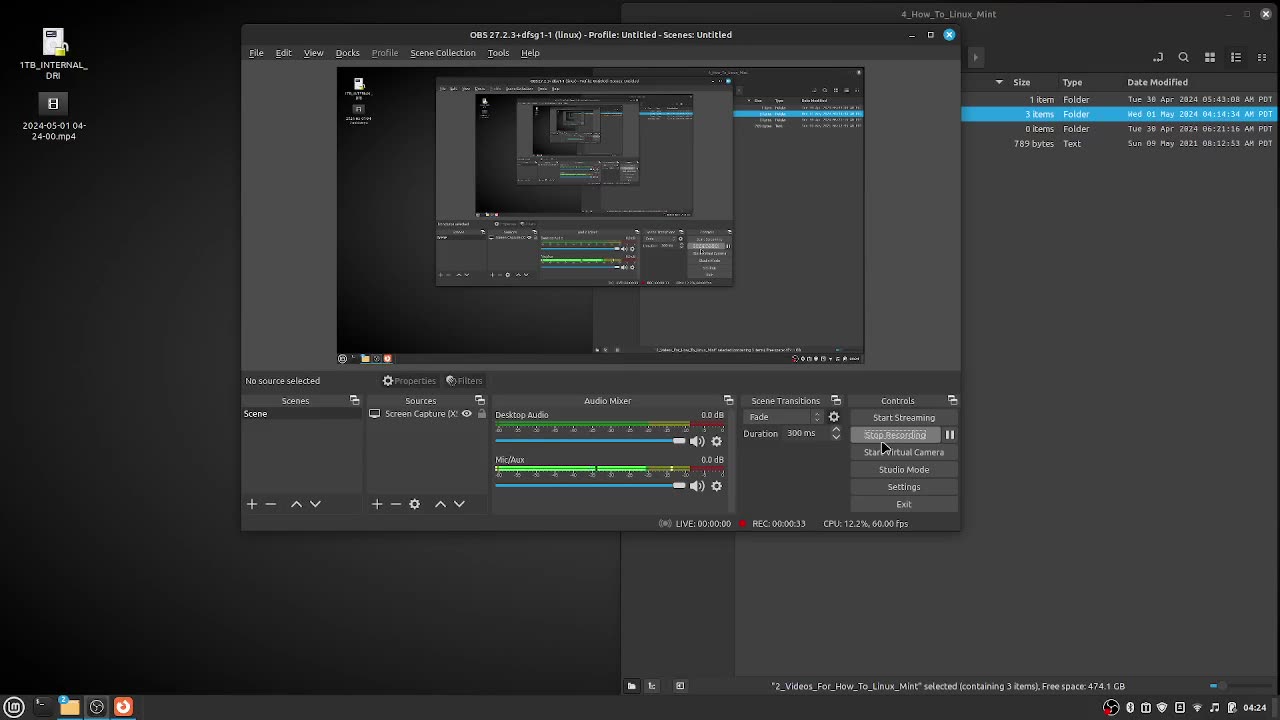Show tree view in file manager
Image resolution: width=1280 pixels, height=720 pixels.
[x=652, y=686]
